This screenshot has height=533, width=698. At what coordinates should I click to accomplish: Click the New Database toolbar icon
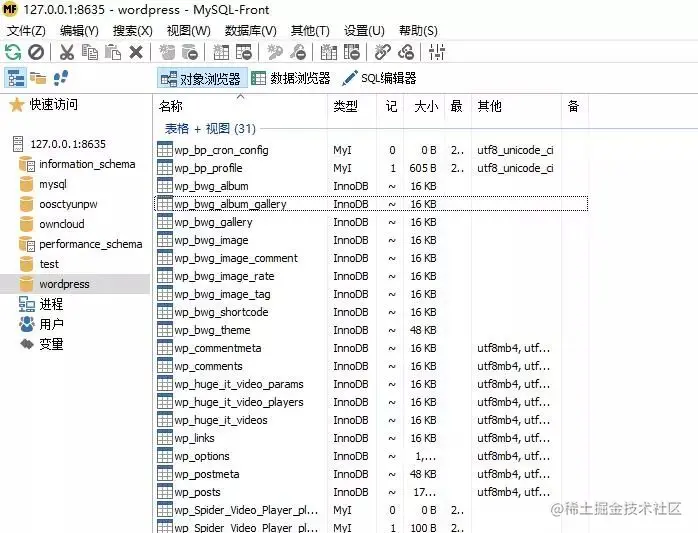pos(167,52)
